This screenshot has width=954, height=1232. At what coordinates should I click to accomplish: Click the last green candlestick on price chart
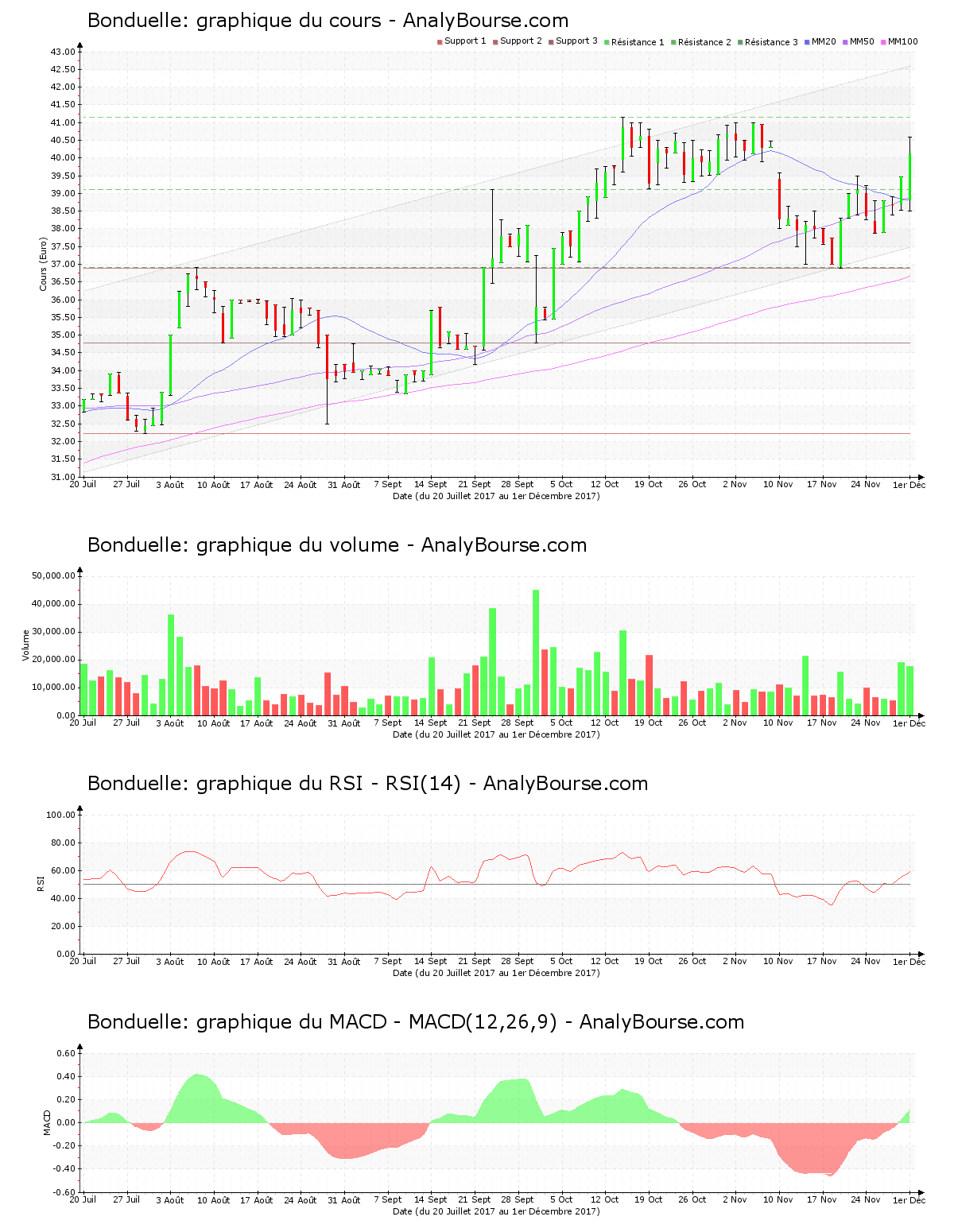point(909,176)
